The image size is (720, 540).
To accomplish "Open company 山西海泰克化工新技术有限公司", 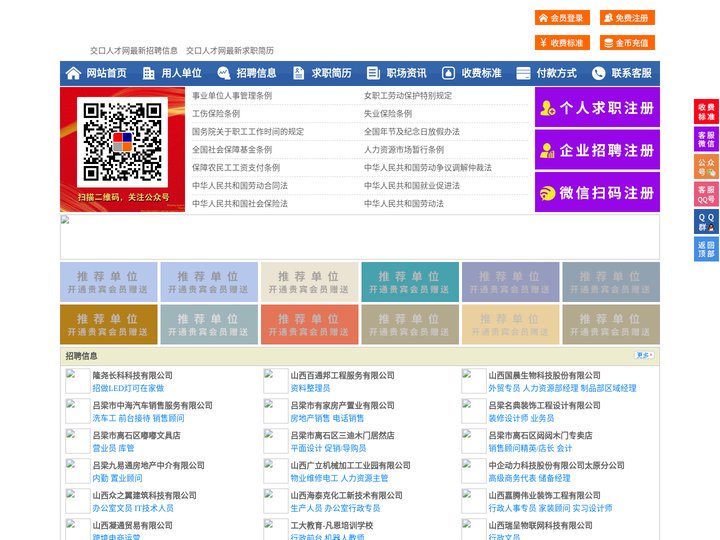I will click(346, 495).
